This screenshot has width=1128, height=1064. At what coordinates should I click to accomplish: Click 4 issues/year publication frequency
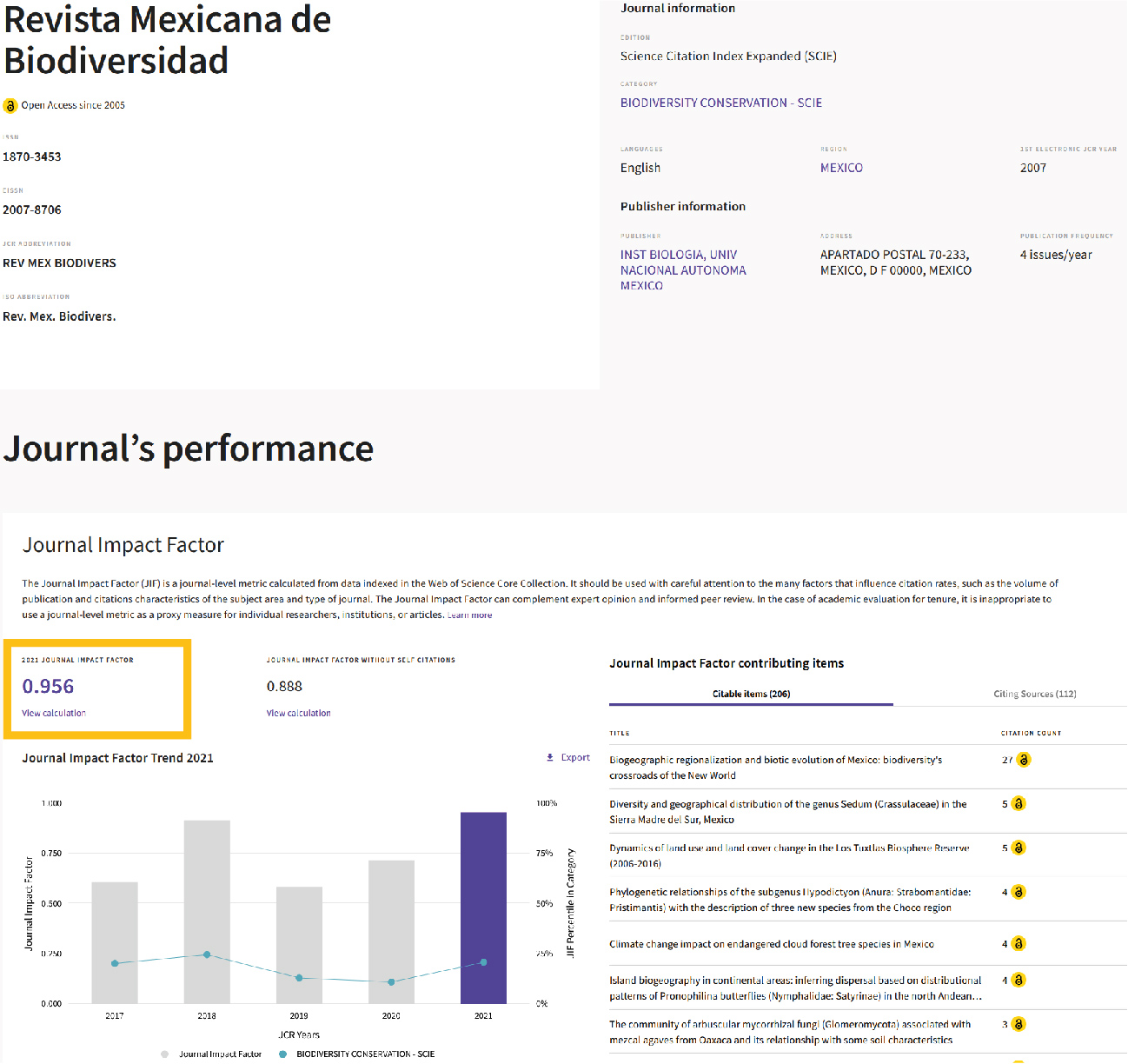pos(1056,255)
